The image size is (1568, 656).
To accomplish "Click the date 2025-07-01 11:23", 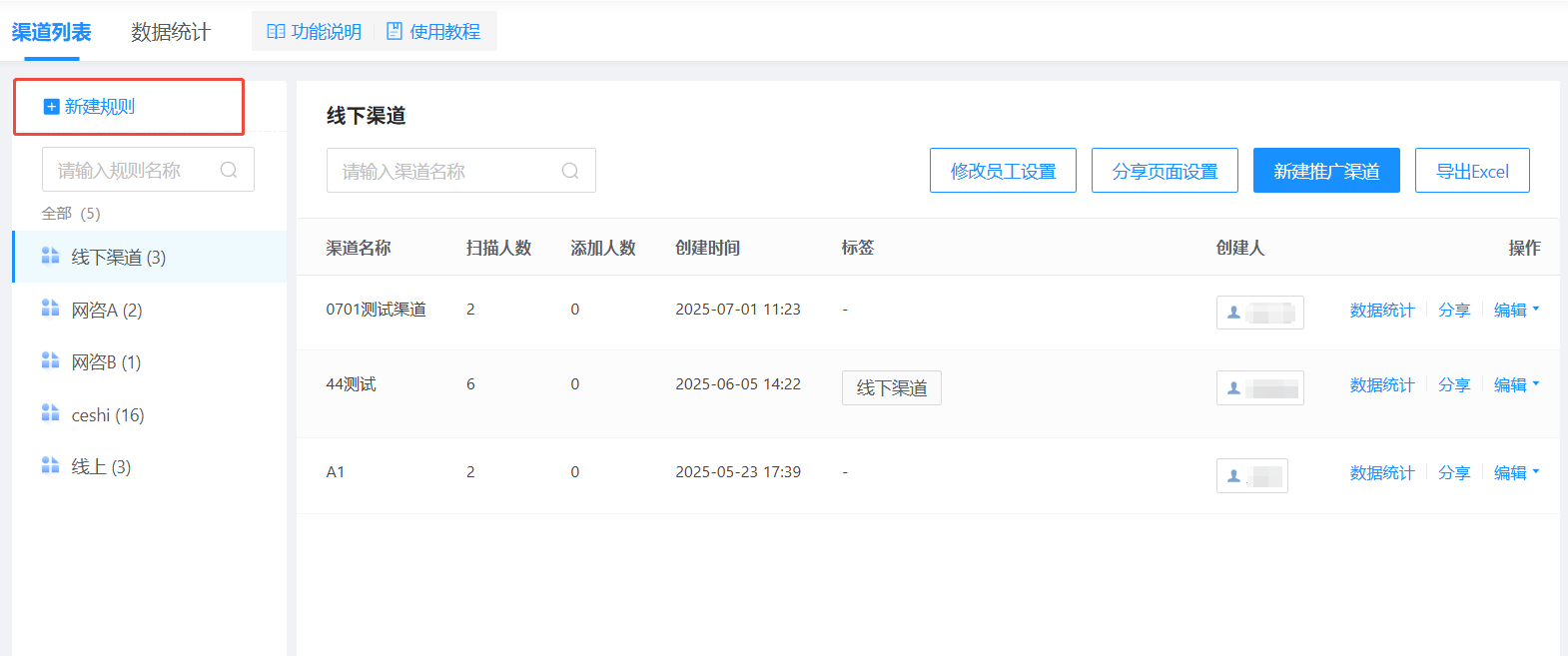I will click(x=738, y=310).
